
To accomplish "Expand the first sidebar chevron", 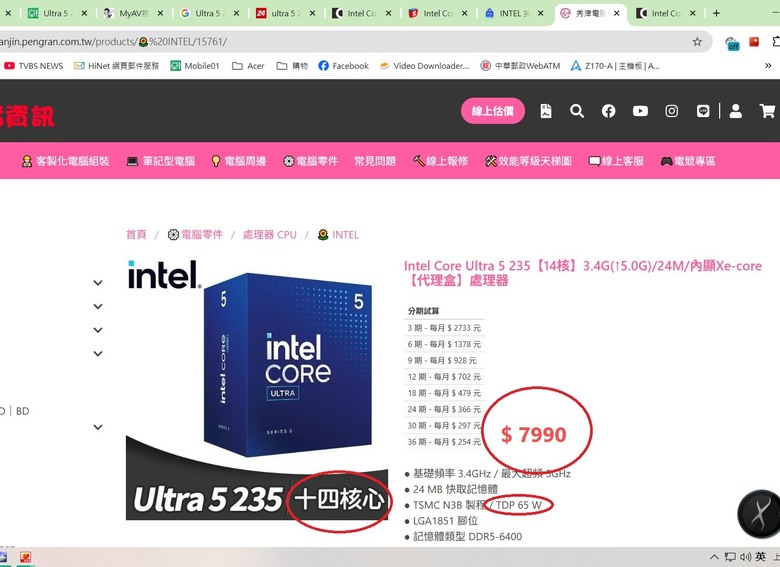I will coord(98,283).
